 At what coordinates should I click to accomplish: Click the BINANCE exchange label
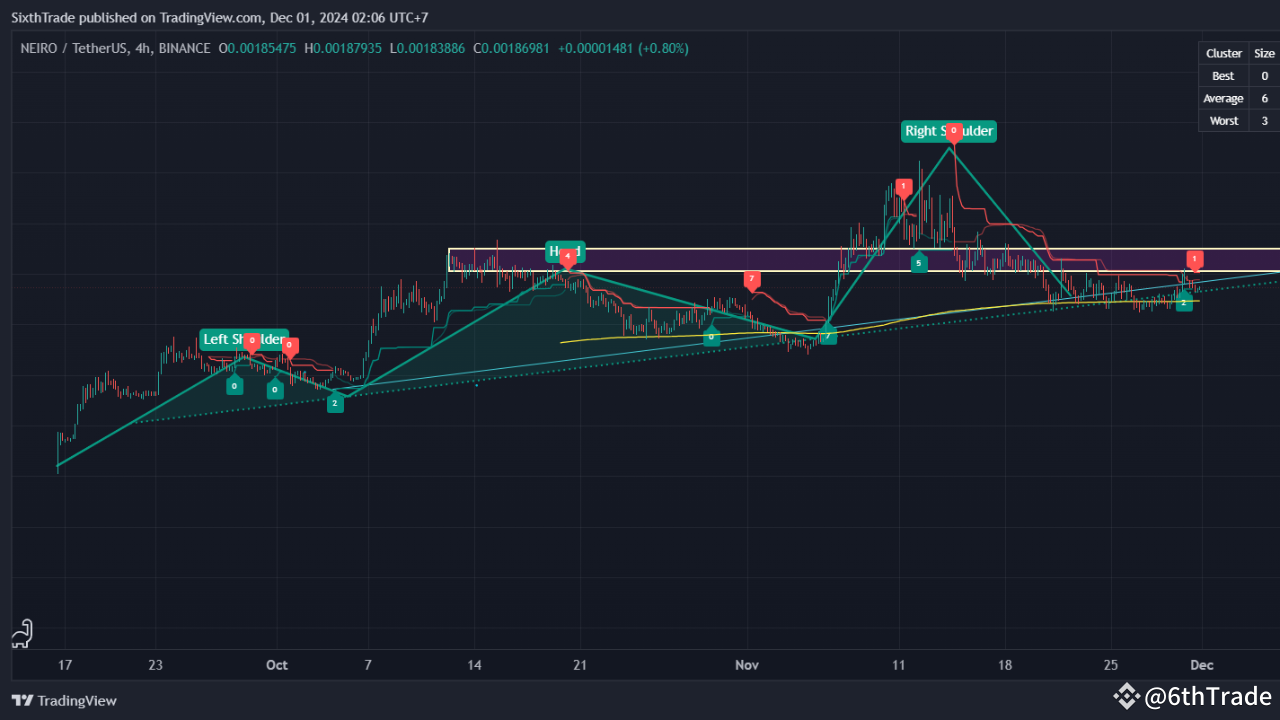pyautogui.click(x=186, y=48)
